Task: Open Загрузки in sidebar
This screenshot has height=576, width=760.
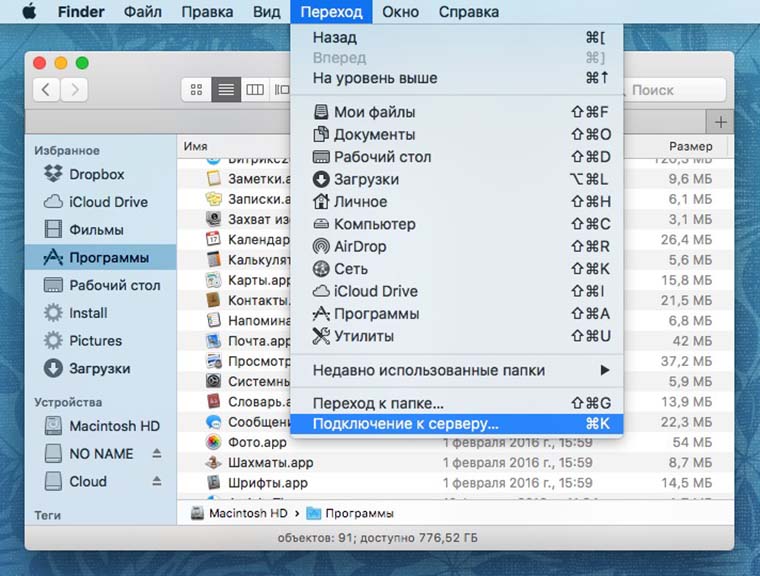Action: pyautogui.click(x=101, y=368)
